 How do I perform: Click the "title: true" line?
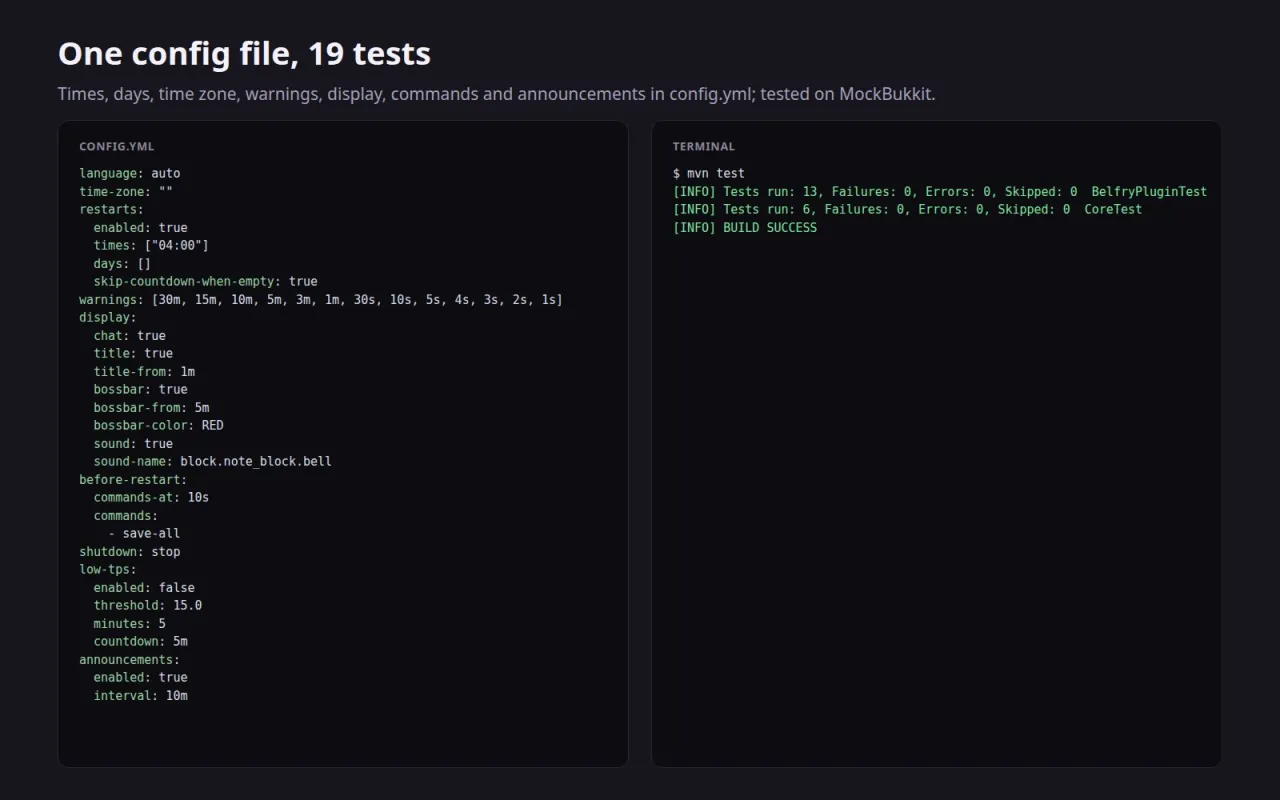coord(134,353)
